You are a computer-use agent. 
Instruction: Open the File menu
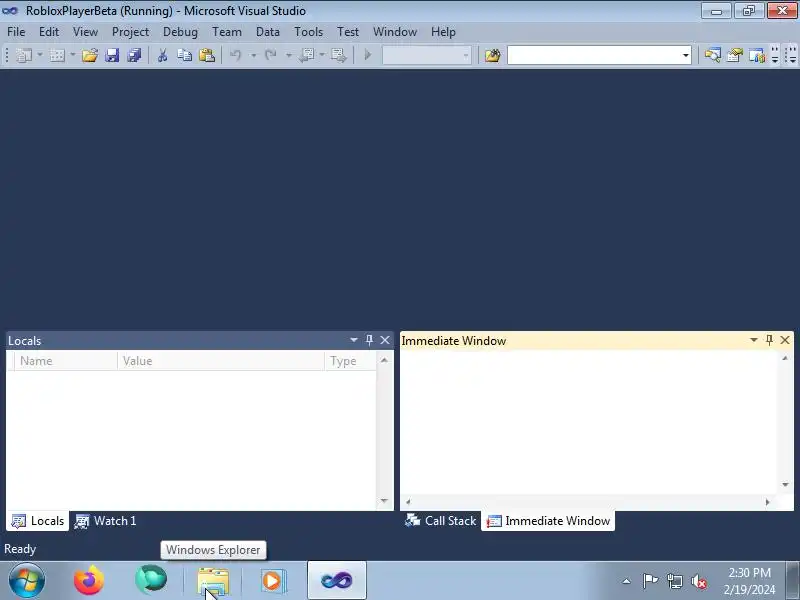pos(16,32)
